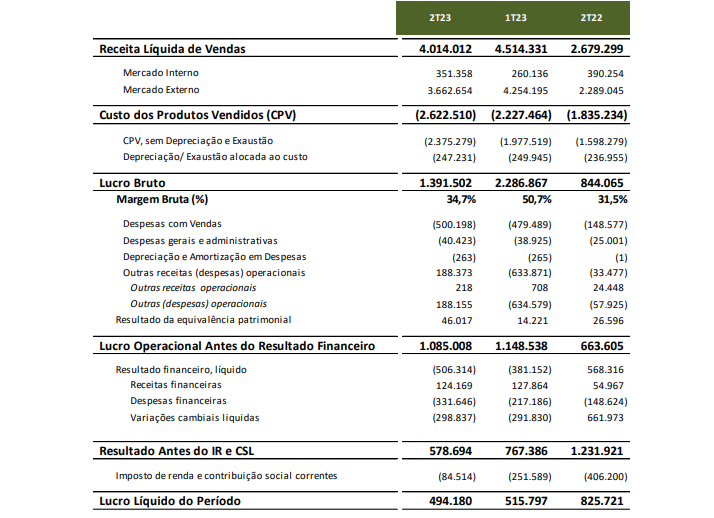714x518 pixels.
Task: Select Lucro Operacional Antes do Resultado Financeiro
Action: click(237, 346)
